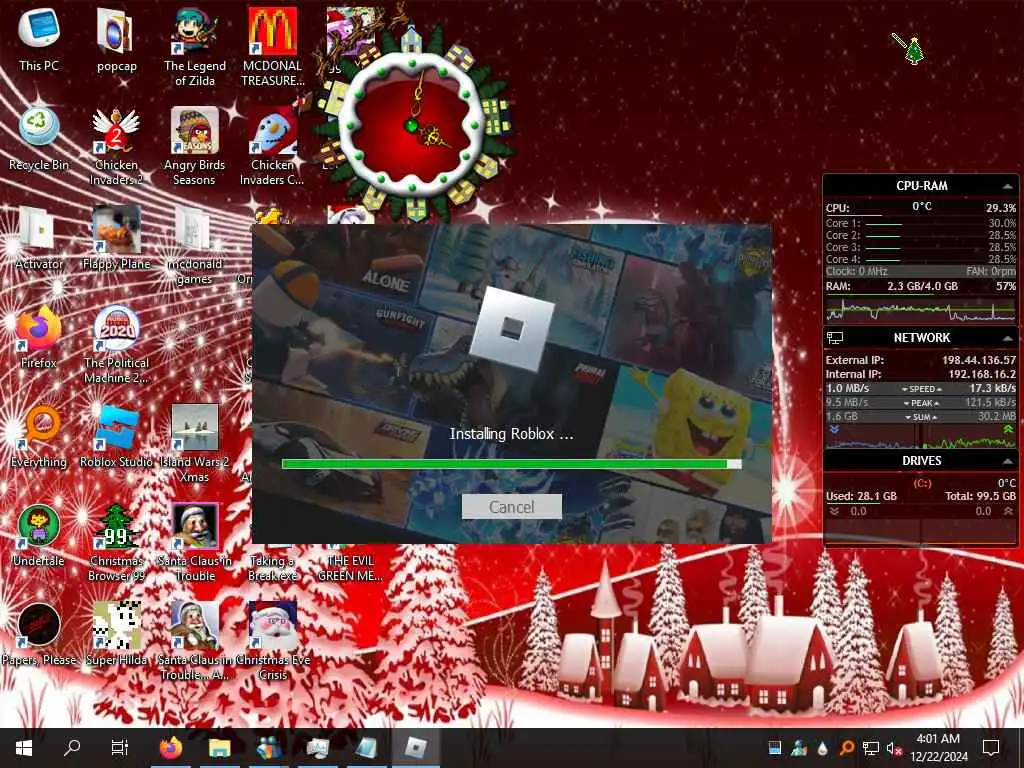Collapse the DRIVES gadget section
The width and height of the screenshot is (1024, 768).
(1008, 461)
